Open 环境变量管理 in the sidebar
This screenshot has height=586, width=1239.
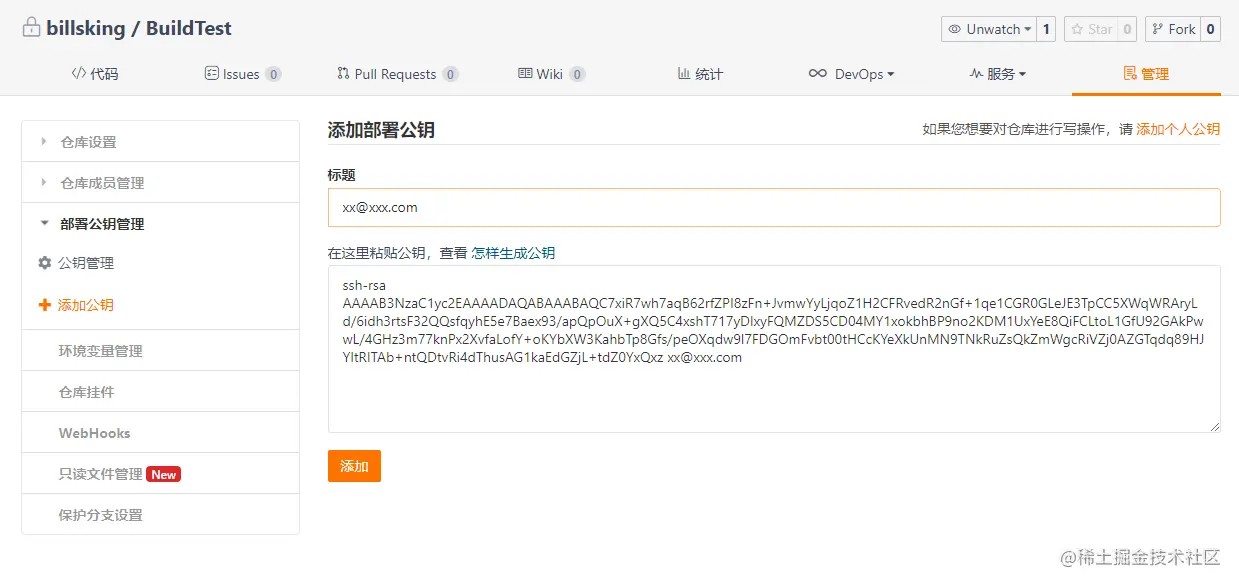click(160, 350)
